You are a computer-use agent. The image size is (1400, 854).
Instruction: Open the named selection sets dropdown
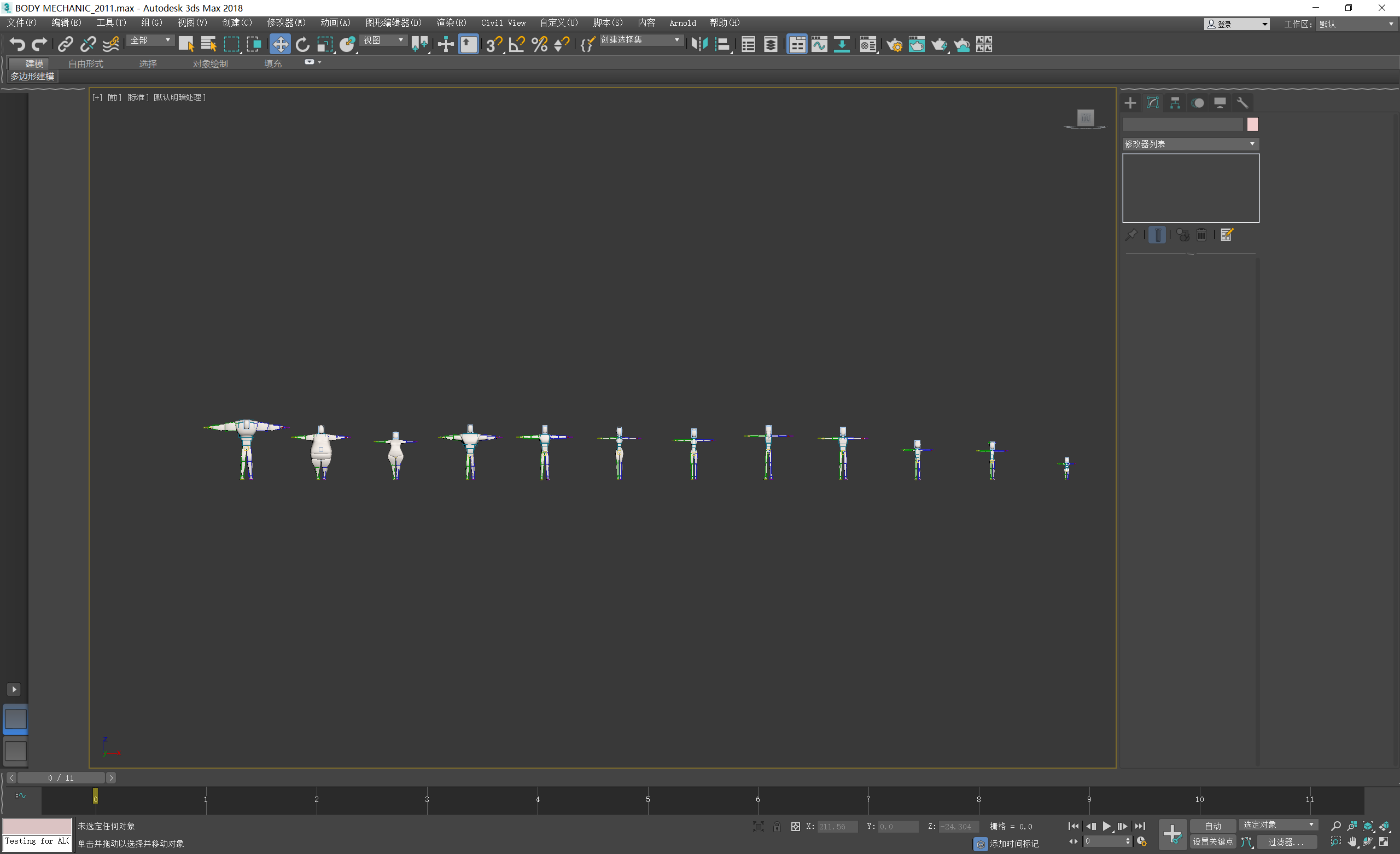640,40
